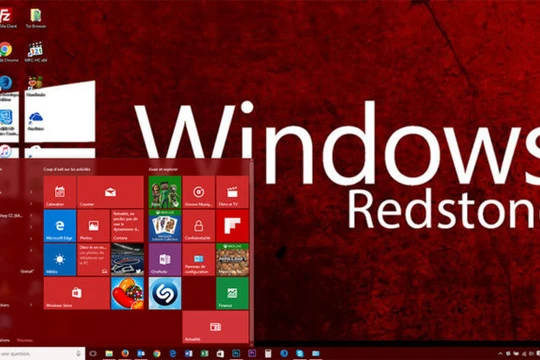Launch the Xbox avatars tile
Image resolution: width=540 pixels, height=360 pixels.
point(165,192)
